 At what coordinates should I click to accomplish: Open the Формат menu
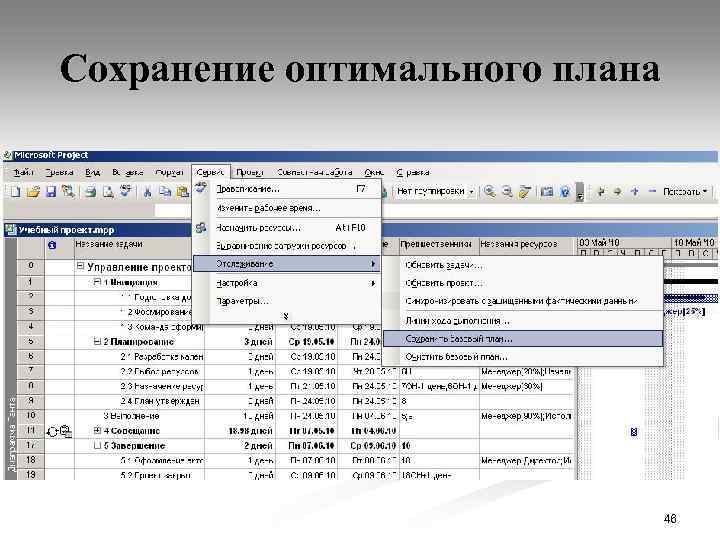click(169, 173)
